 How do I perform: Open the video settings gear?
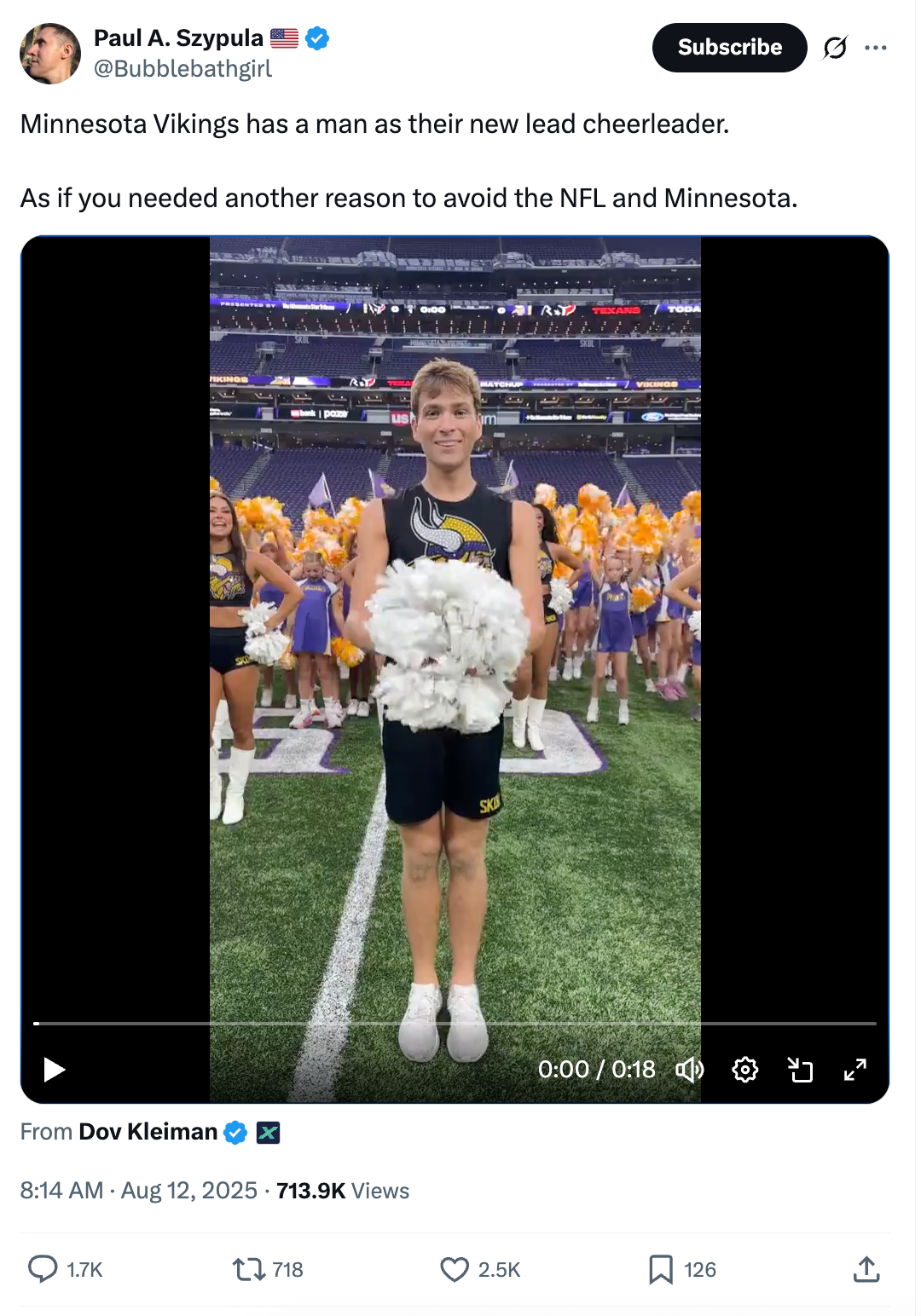pyautogui.click(x=744, y=1069)
